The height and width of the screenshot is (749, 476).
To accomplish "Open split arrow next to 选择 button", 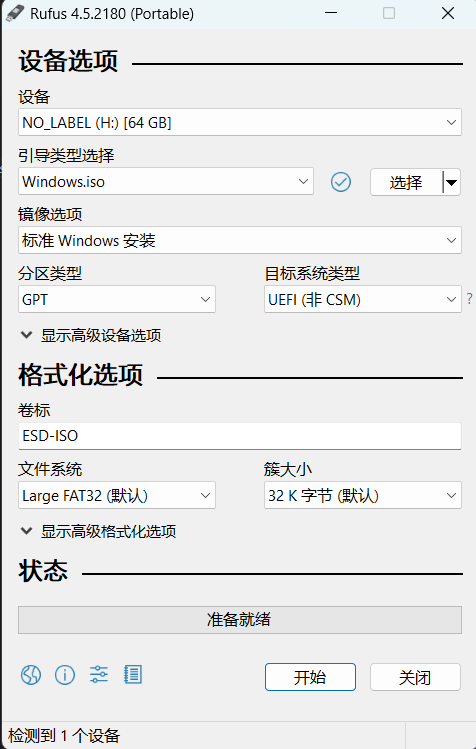I will click(x=451, y=182).
